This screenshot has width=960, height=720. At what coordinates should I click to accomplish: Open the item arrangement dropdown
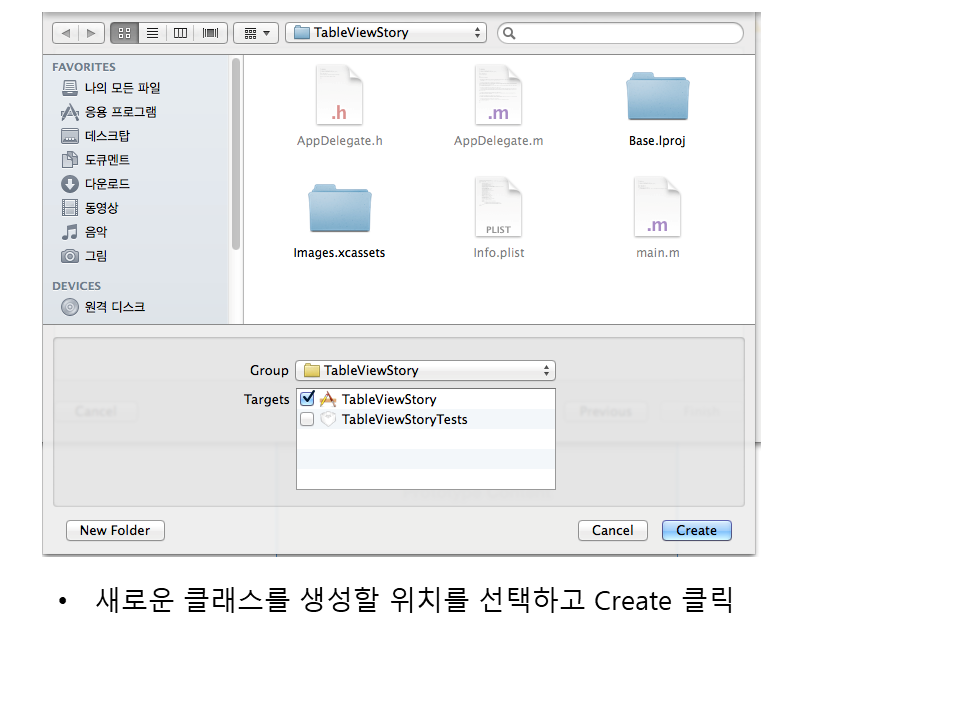pos(256,33)
